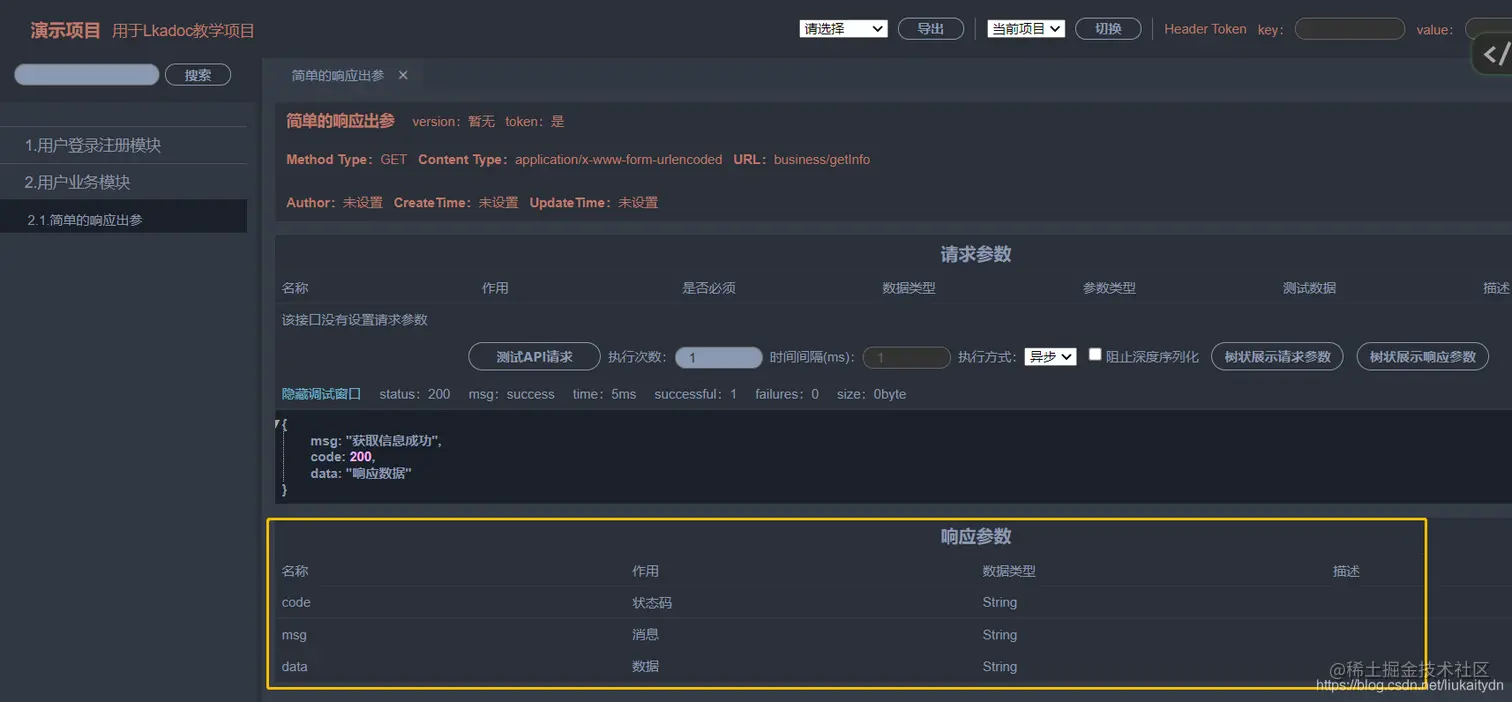Click the 导出 export button
The image size is (1512, 702).
coord(930,28)
